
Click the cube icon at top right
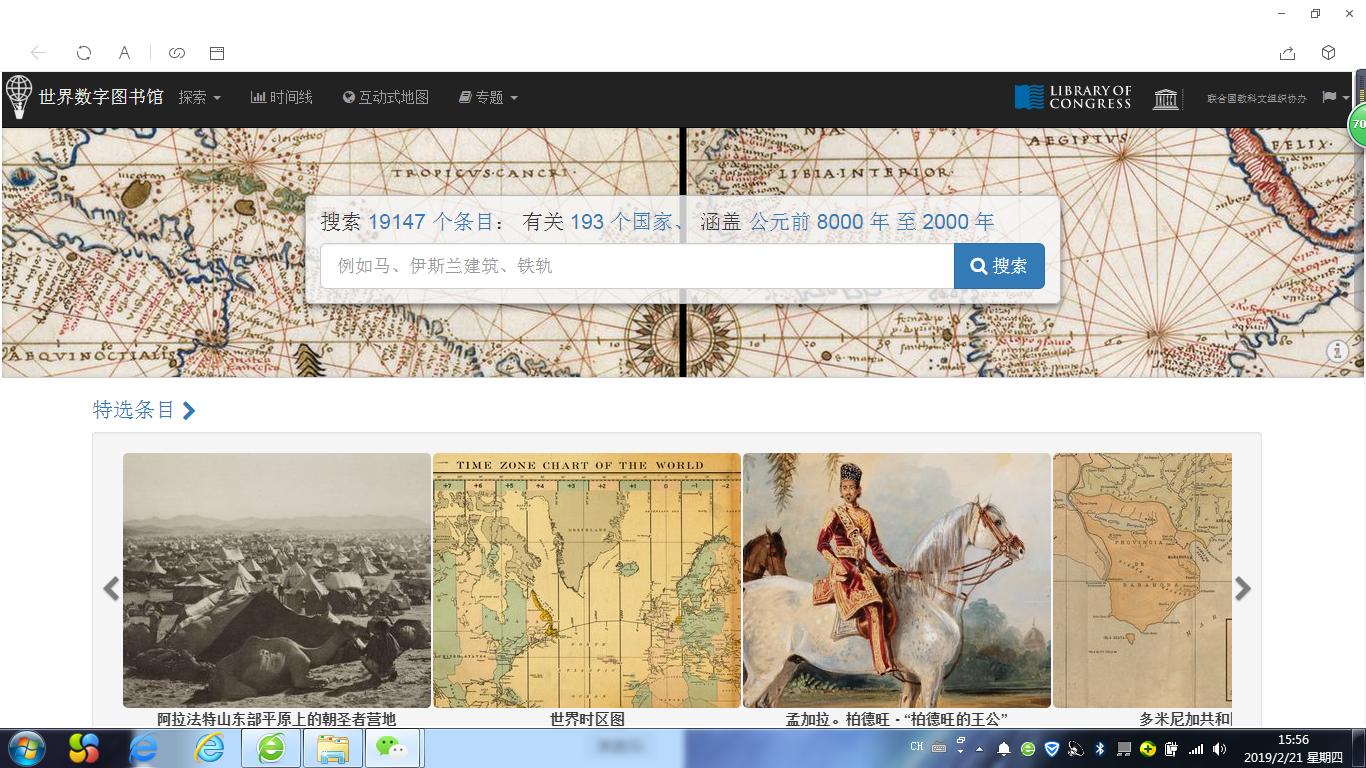click(1329, 53)
